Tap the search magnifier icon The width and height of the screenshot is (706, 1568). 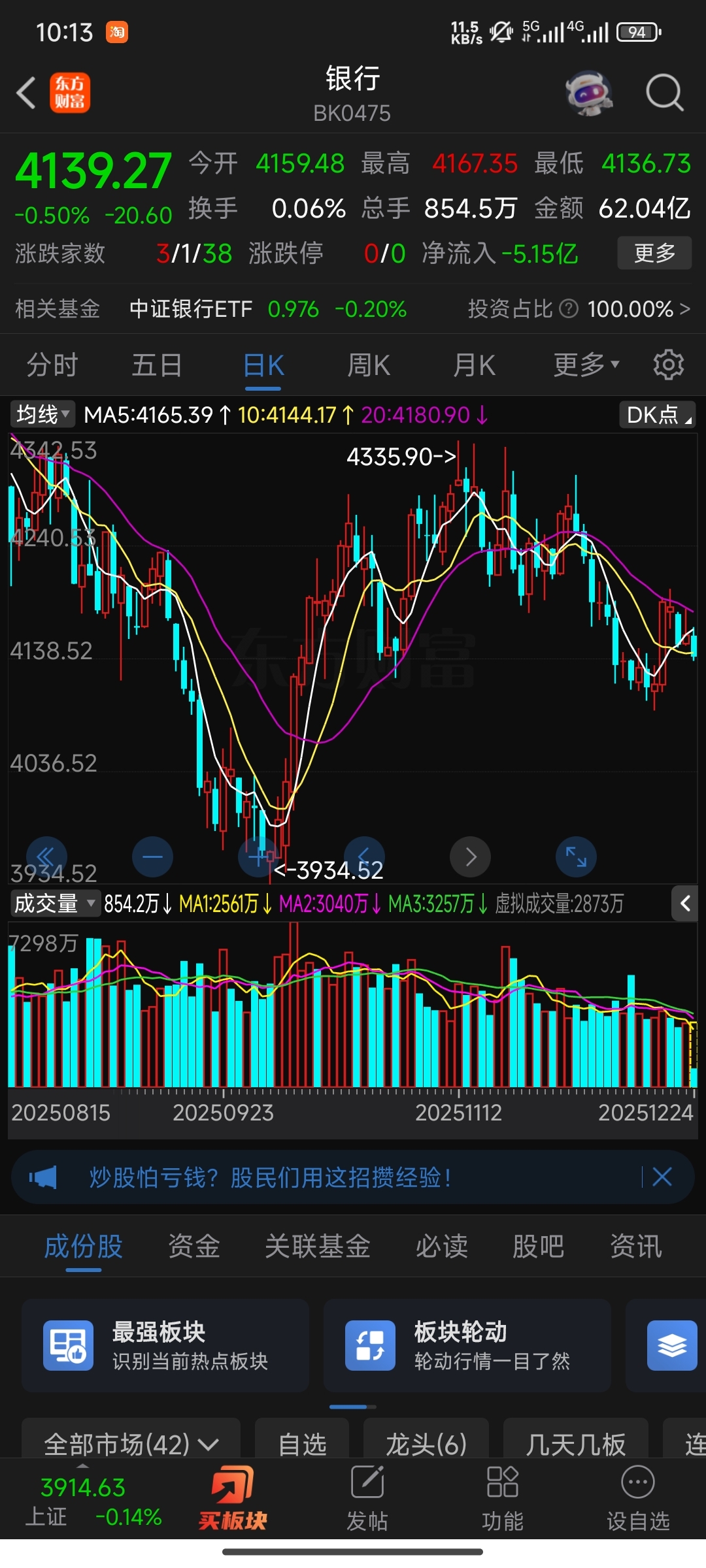(x=665, y=93)
